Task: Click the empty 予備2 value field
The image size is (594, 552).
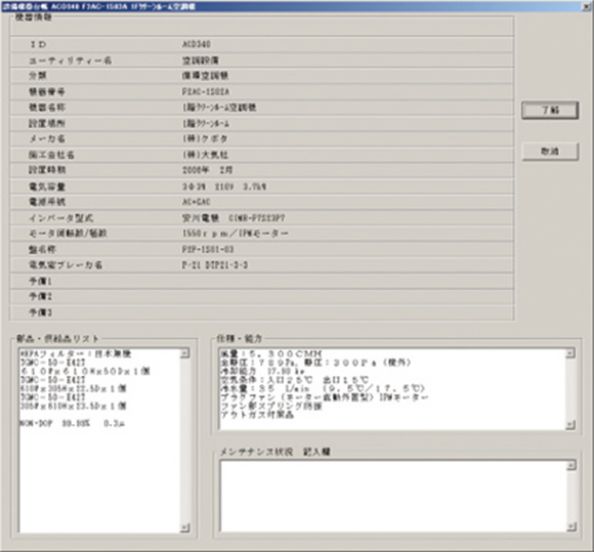Action: click(347, 297)
